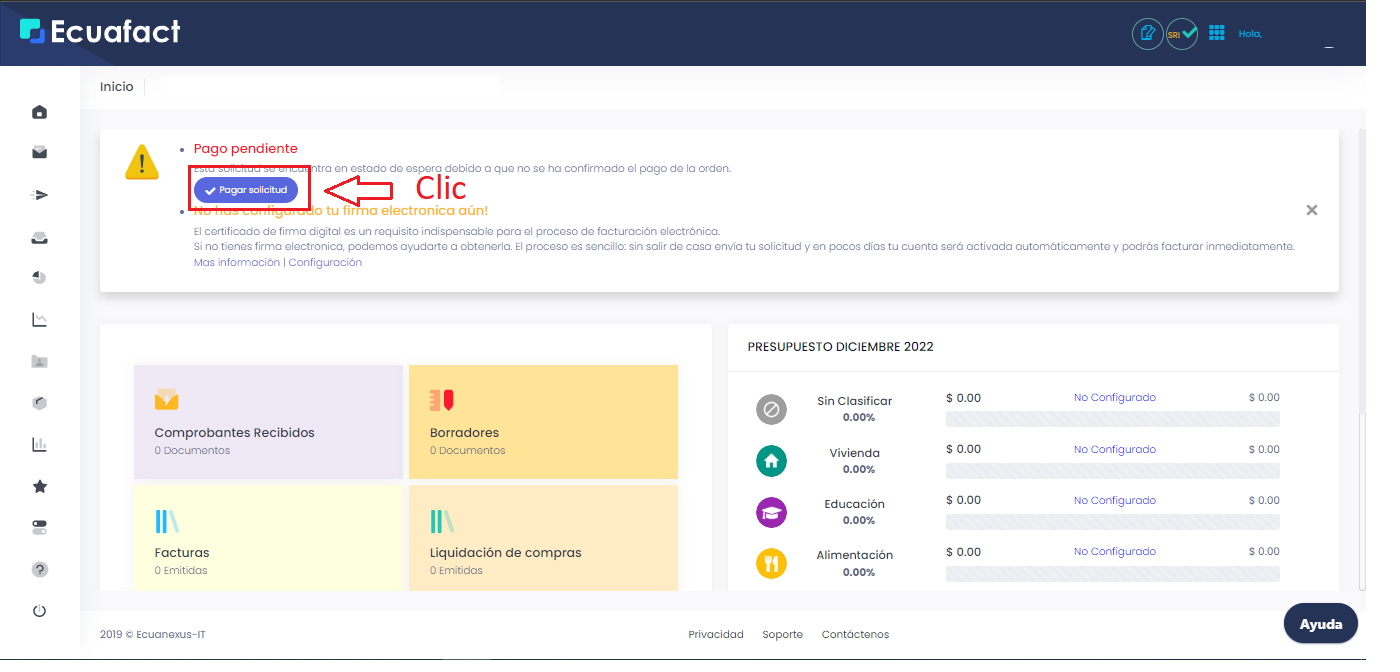The height and width of the screenshot is (672, 1400).
Task: Select the bar chart icon in sidebar
Action: click(x=39, y=443)
